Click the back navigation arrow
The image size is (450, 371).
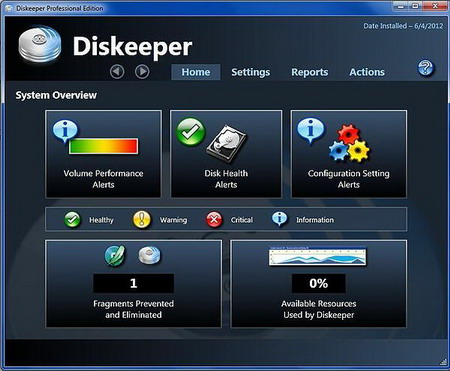coord(117,72)
